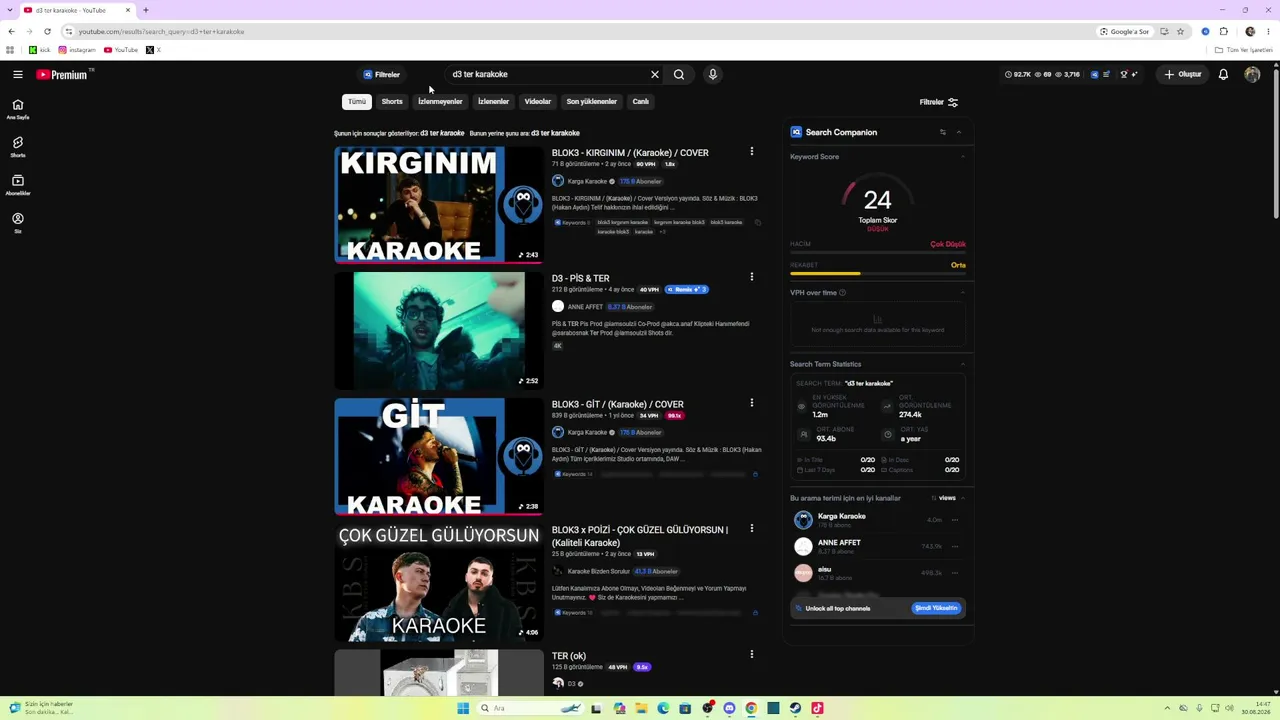
Task: Open Discord from the taskbar
Action: point(729,708)
